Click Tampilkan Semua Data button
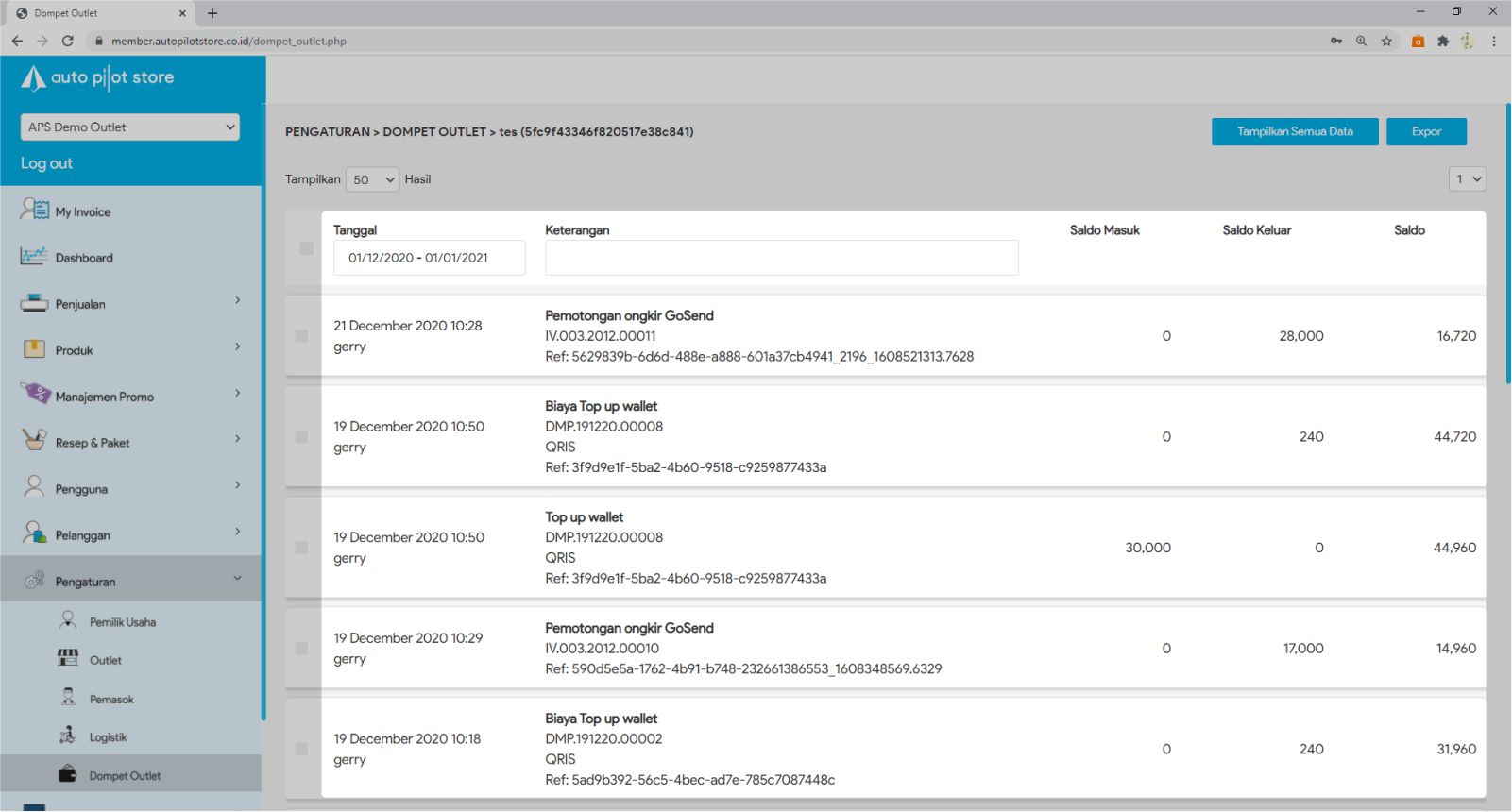Screen dimensions: 1512x812 coord(1294,132)
